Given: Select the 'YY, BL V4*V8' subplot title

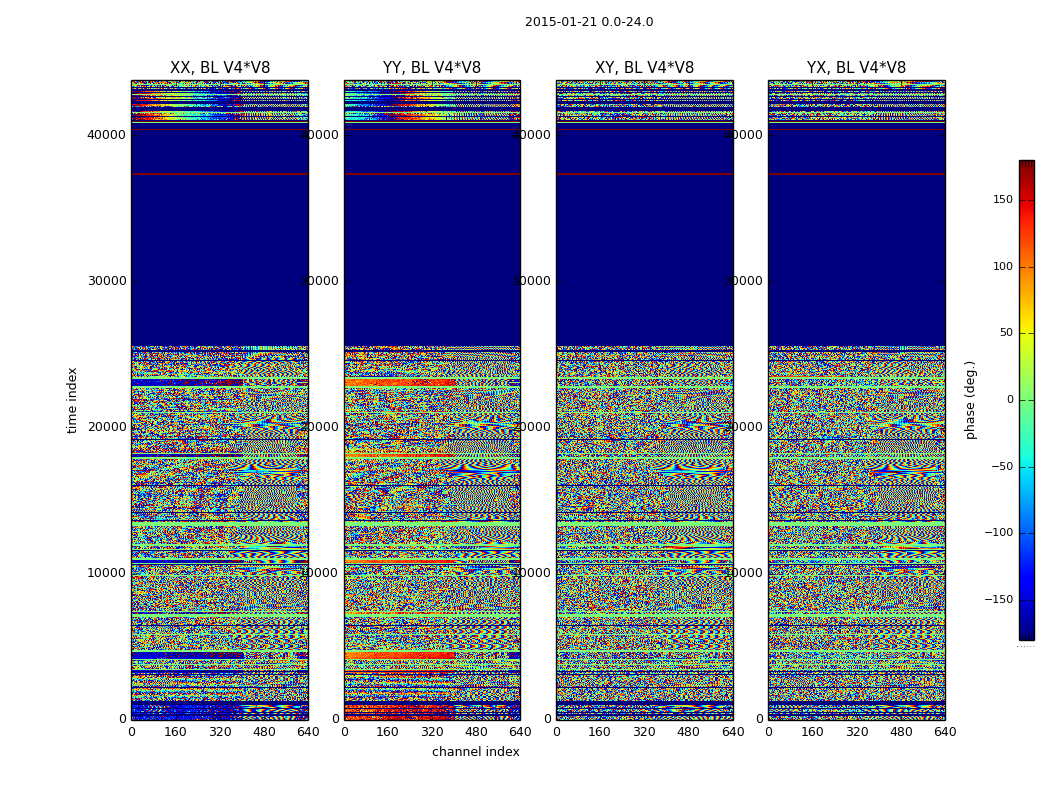Looking at the screenshot, I should 432,68.
